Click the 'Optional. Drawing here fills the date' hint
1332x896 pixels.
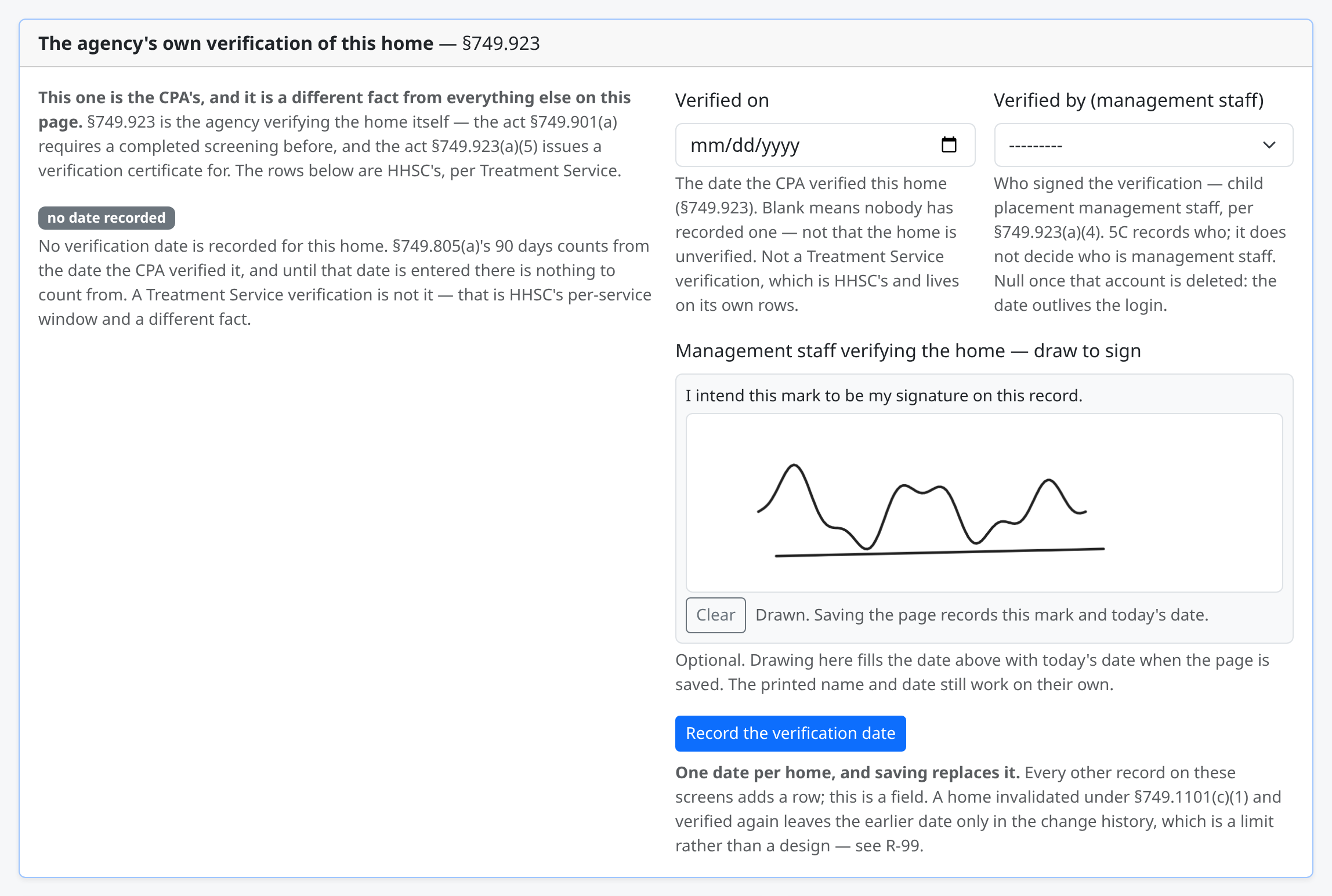pyautogui.click(x=972, y=672)
